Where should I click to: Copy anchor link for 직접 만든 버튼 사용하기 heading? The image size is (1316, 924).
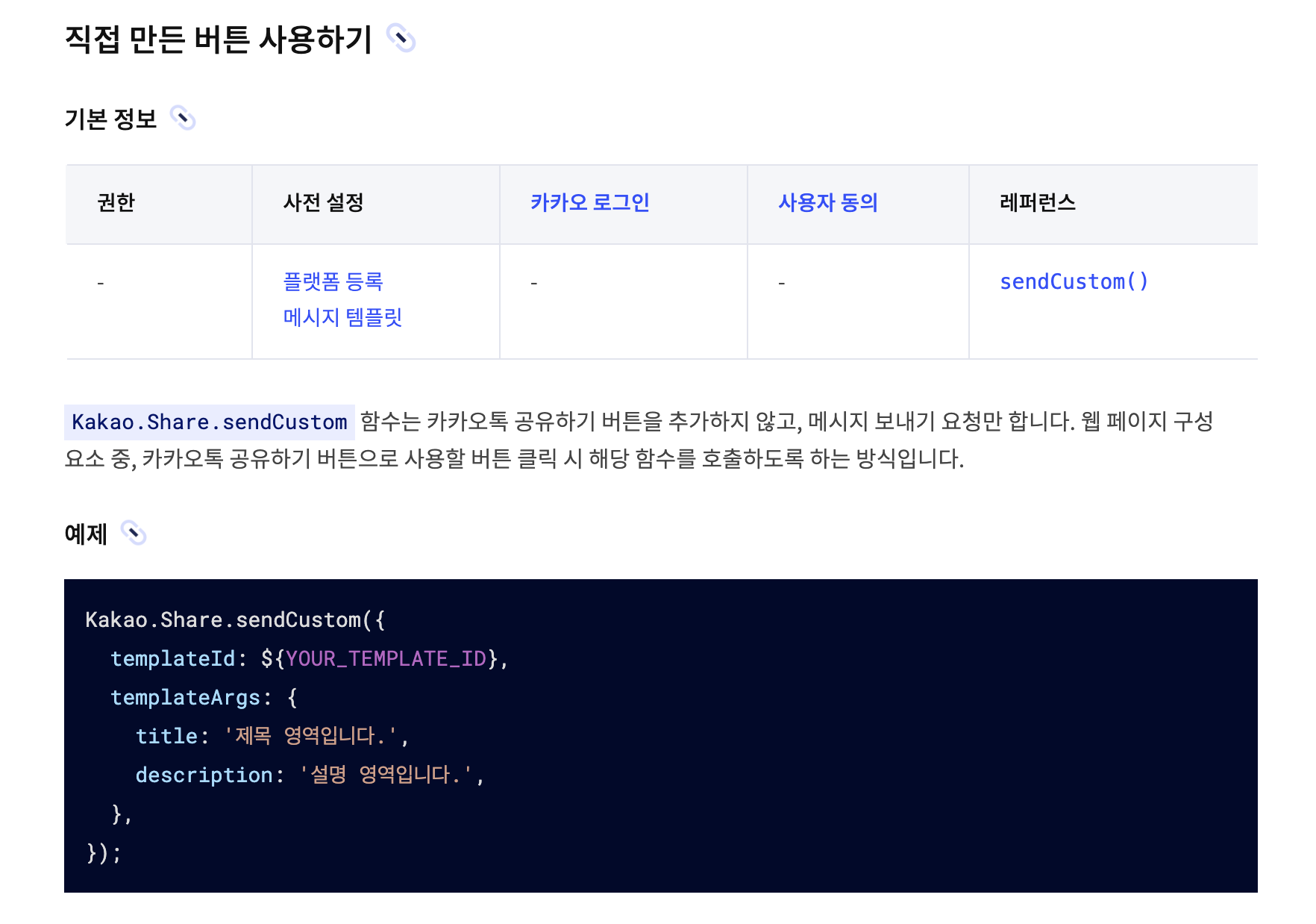(x=401, y=39)
